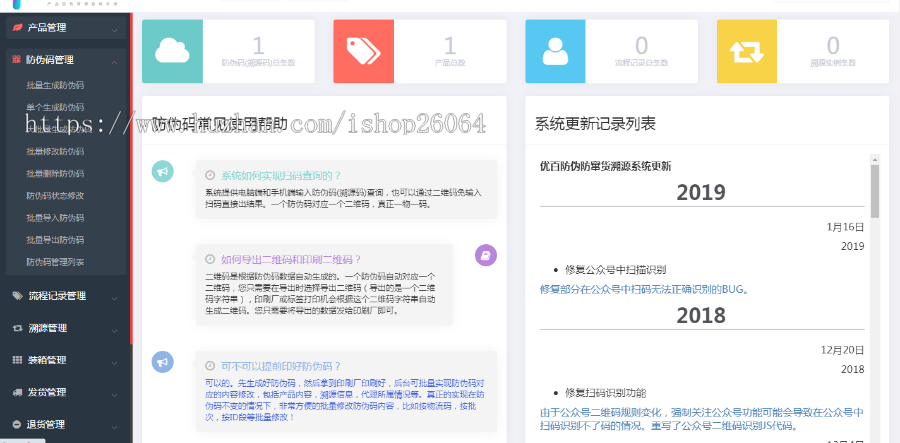The height and width of the screenshot is (443, 900).
Task: Open help topic 可不可以提前印好防伪码
Action: click(280, 366)
